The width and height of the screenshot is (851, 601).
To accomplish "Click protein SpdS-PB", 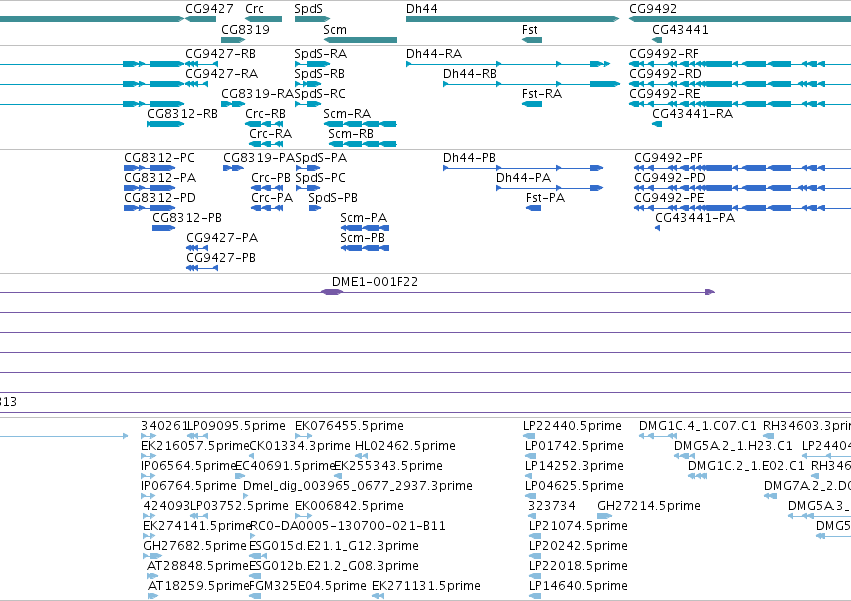I will click(x=315, y=208).
